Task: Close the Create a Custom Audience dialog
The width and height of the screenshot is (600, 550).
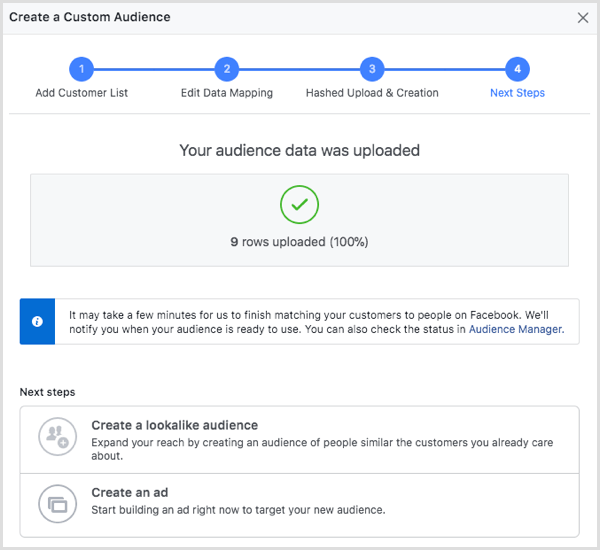Action: (x=583, y=17)
